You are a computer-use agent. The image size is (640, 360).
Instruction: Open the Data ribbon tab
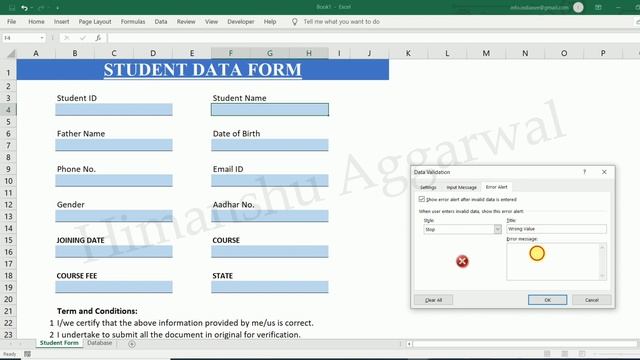tap(161, 22)
